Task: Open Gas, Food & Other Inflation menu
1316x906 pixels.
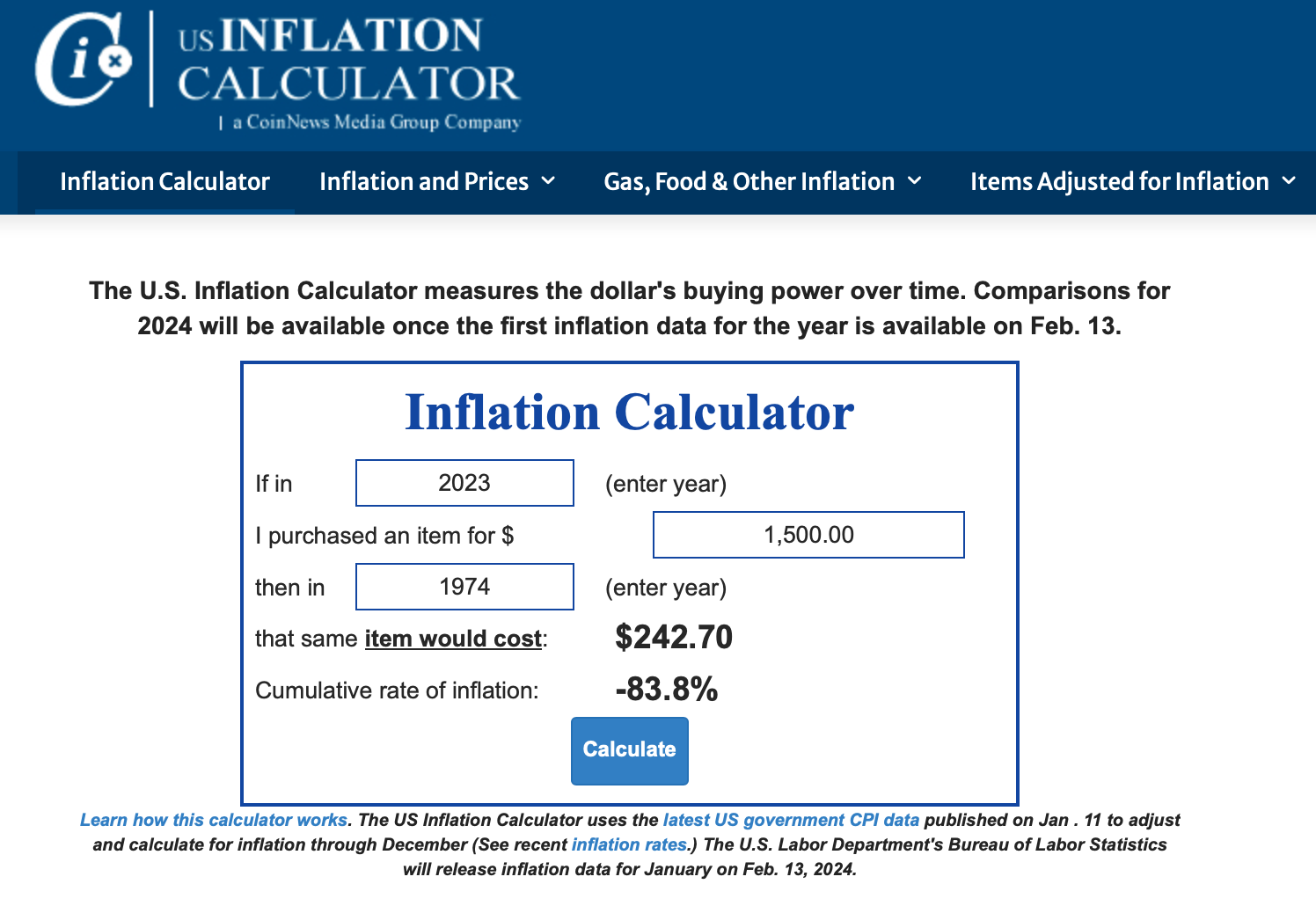Action: [x=749, y=182]
